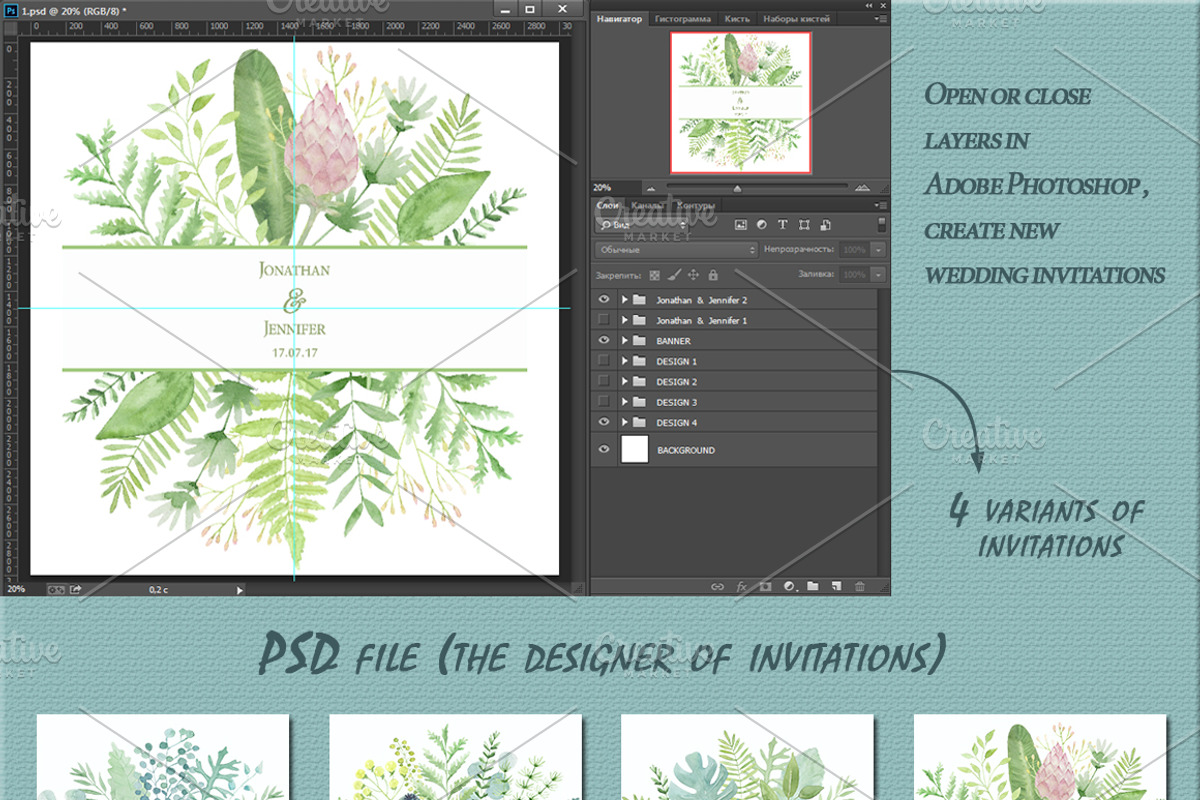Open the Заливка fill dropdown arrow
The height and width of the screenshot is (800, 1200).
pyautogui.click(x=878, y=274)
